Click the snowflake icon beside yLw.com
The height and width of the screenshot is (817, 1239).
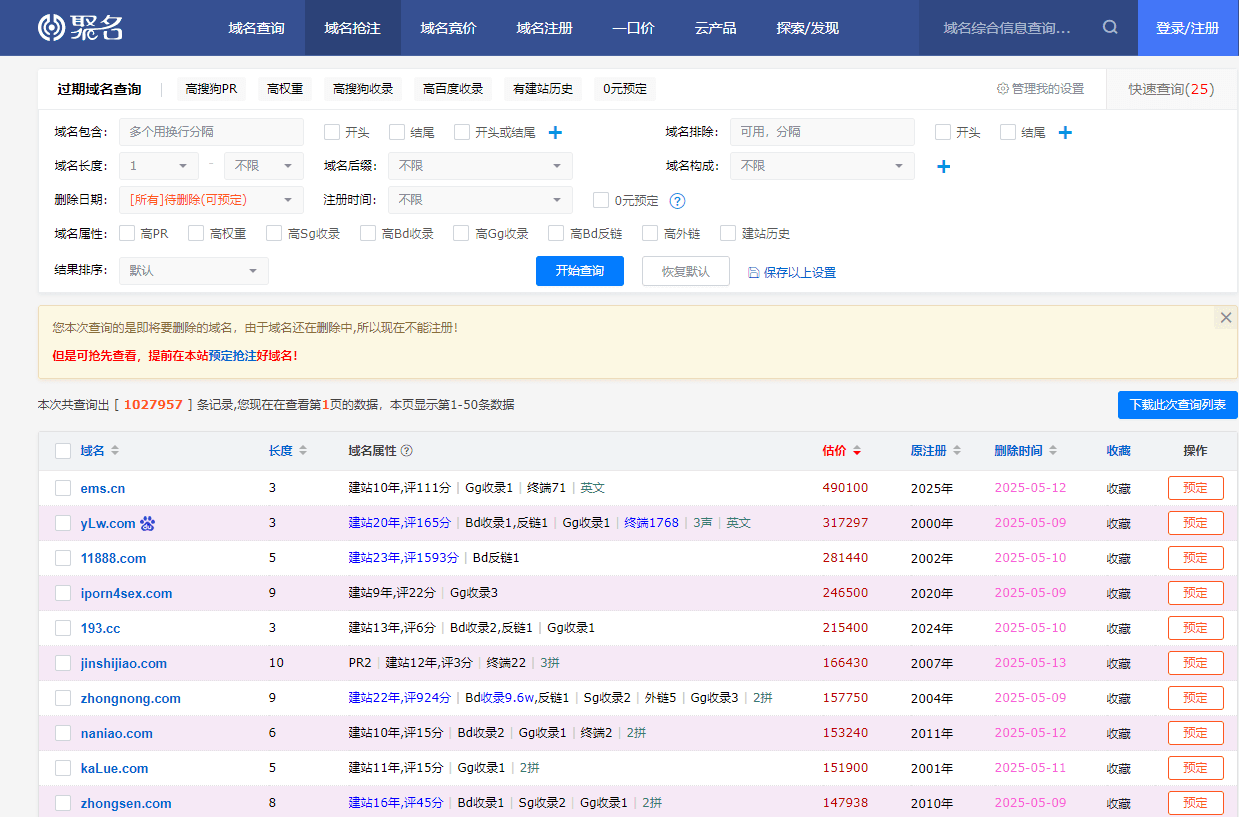click(x=147, y=522)
